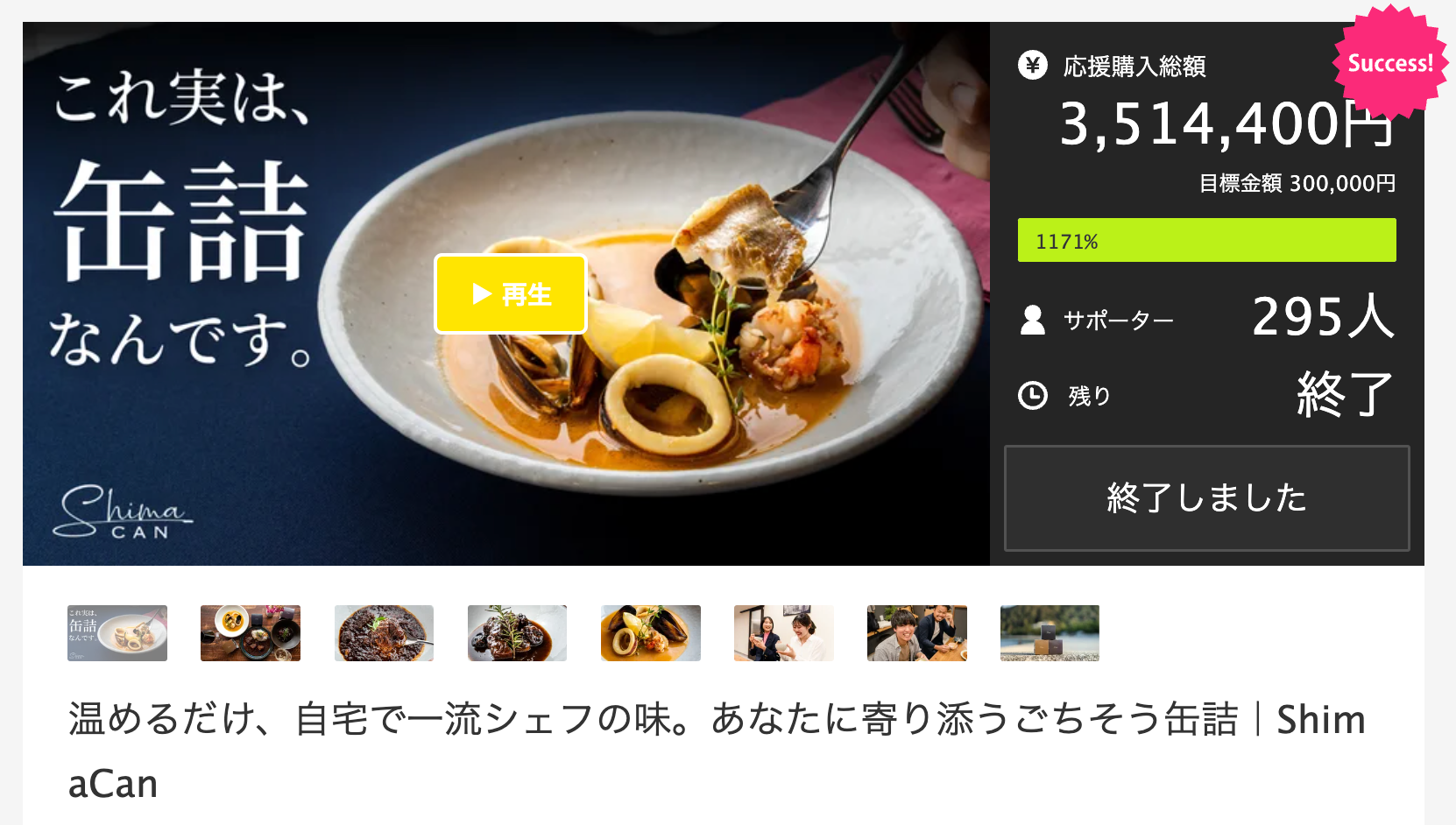Click the 3,514,400円 total amount
The image size is (1456, 825).
pyautogui.click(x=1226, y=124)
